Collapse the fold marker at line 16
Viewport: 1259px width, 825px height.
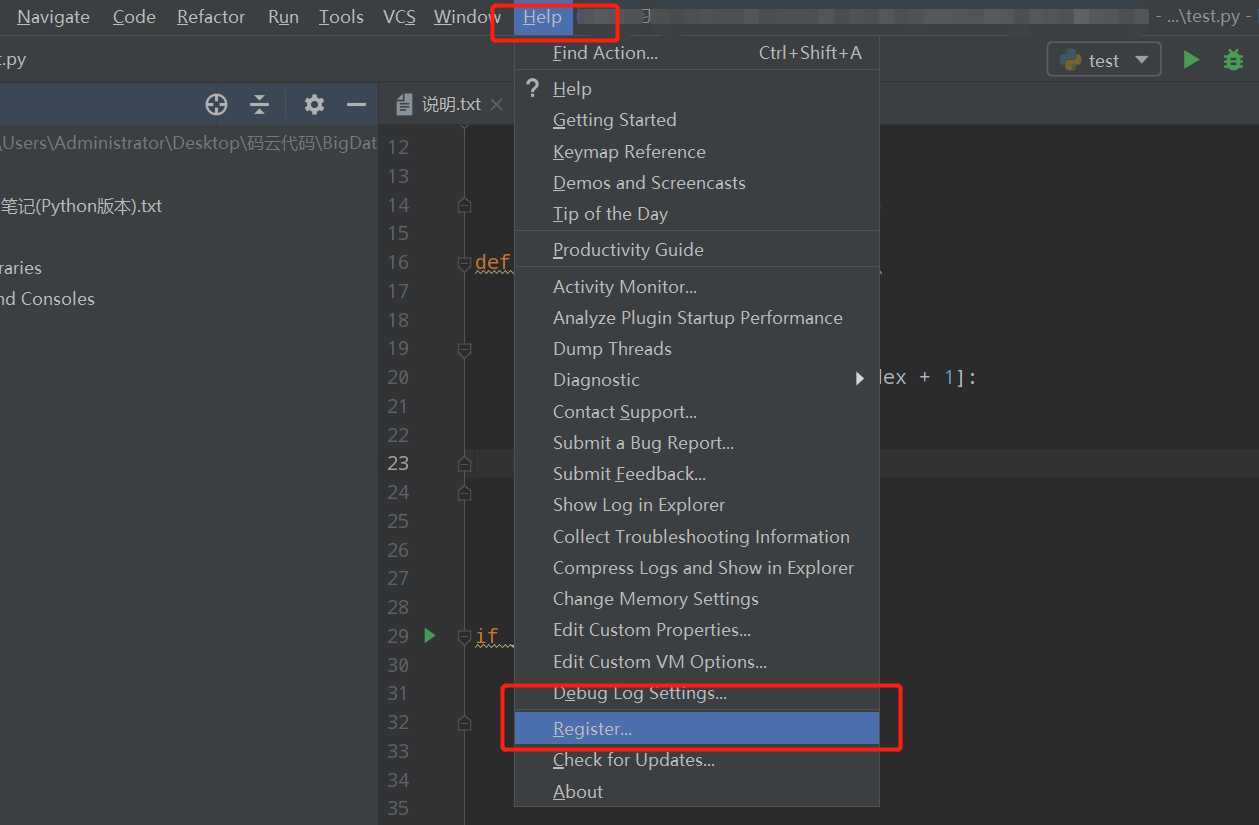[x=464, y=263]
